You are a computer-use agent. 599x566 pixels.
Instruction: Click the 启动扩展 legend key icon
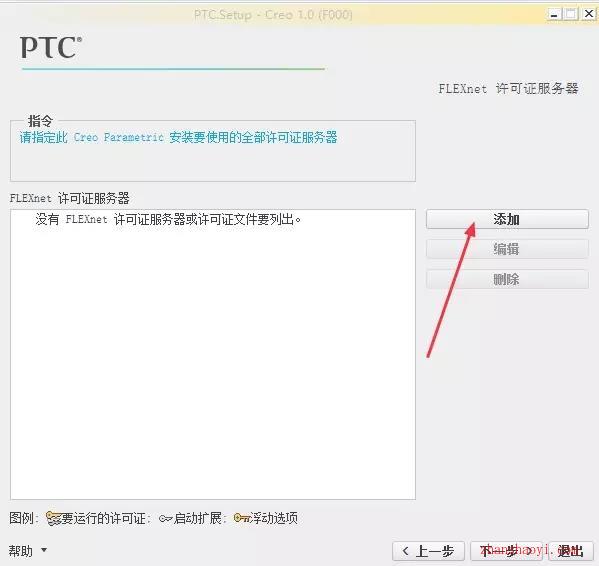pyautogui.click(x=166, y=519)
